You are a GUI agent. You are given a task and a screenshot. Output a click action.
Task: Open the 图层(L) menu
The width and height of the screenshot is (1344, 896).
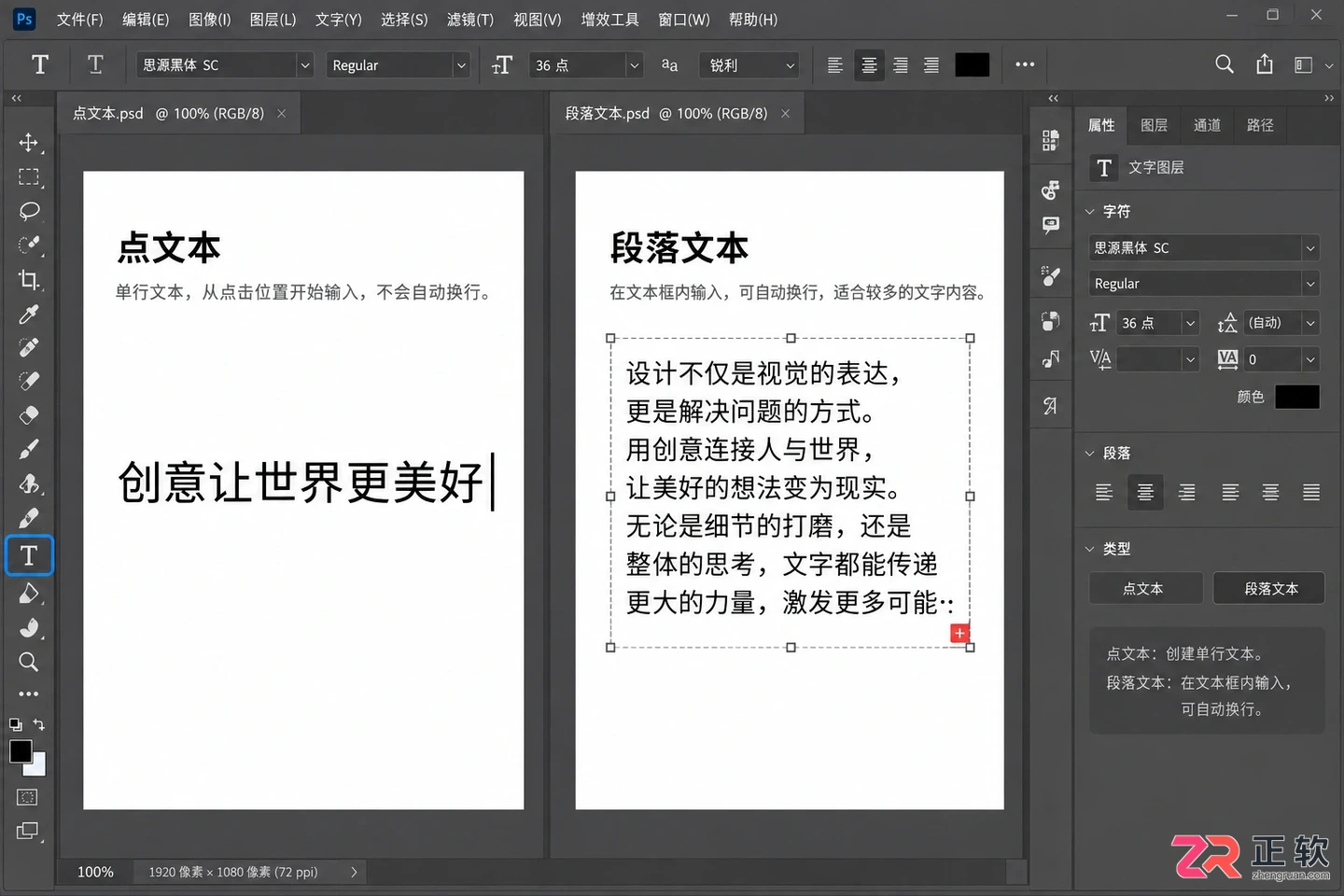273,20
